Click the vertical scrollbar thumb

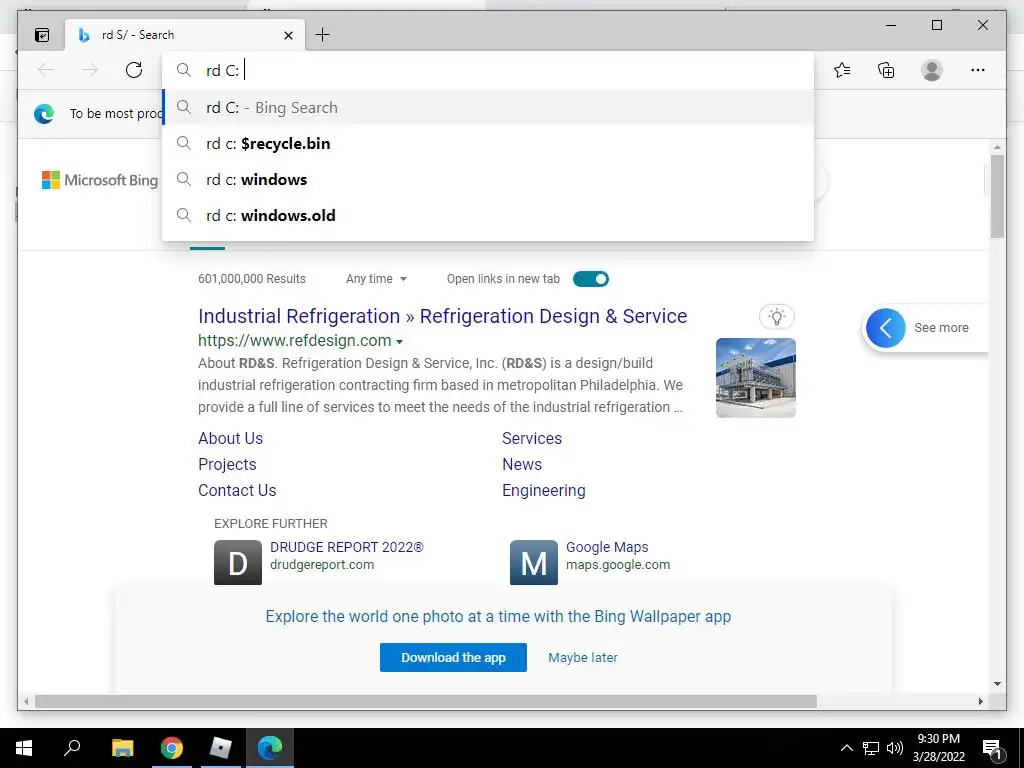point(997,196)
